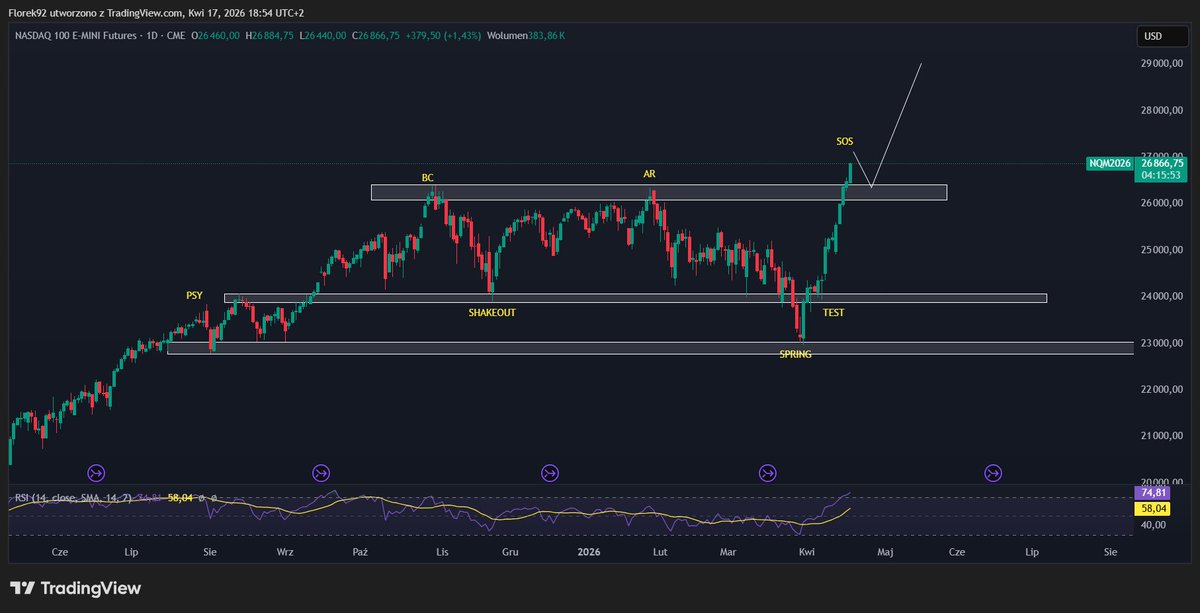Screen dimensions: 1200x613
Task: Click the 28 000,00 price scale label
Action: pos(1161,111)
